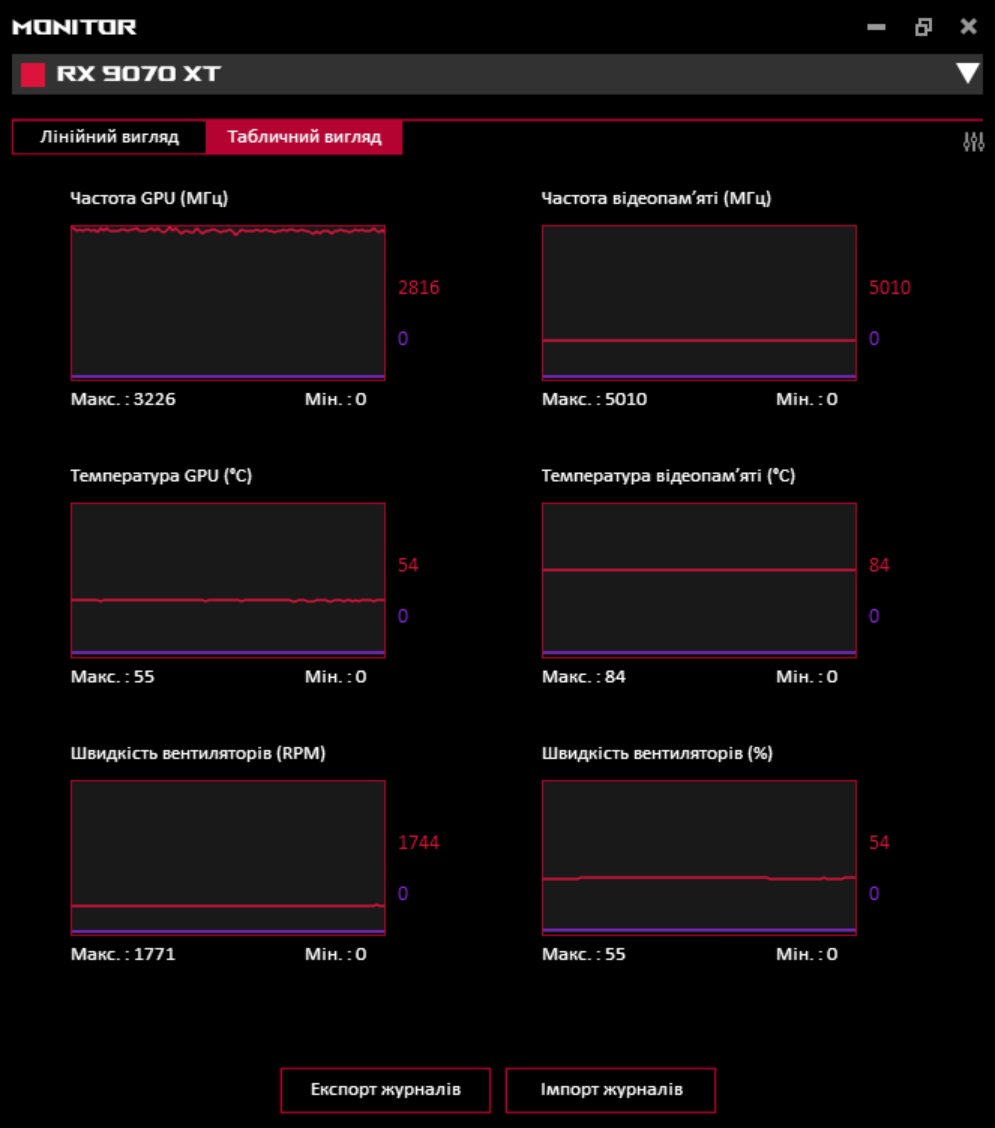Click the Частота відеопам'яті (МГц) graph
995x1128 pixels.
coord(699,302)
